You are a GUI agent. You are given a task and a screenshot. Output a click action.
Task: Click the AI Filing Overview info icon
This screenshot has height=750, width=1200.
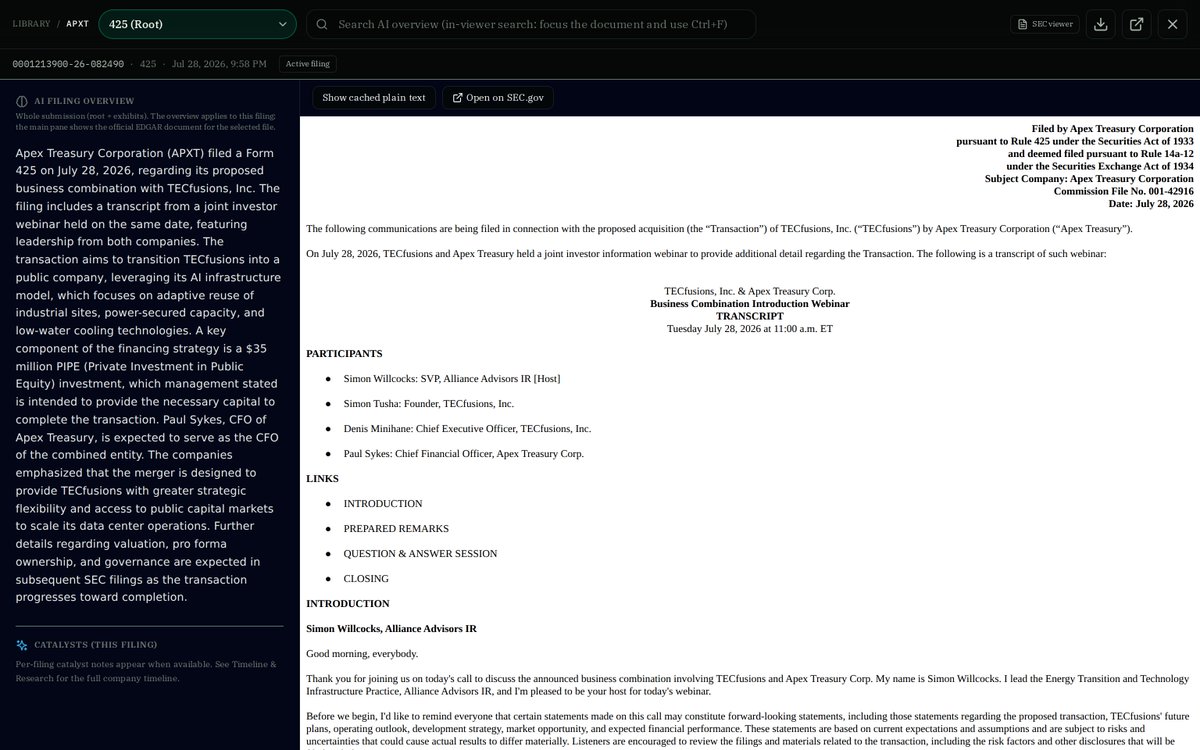(x=22, y=101)
